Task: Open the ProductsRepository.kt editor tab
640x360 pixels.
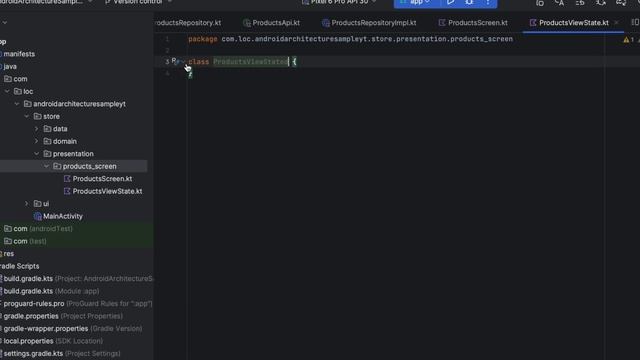Action: point(188,23)
